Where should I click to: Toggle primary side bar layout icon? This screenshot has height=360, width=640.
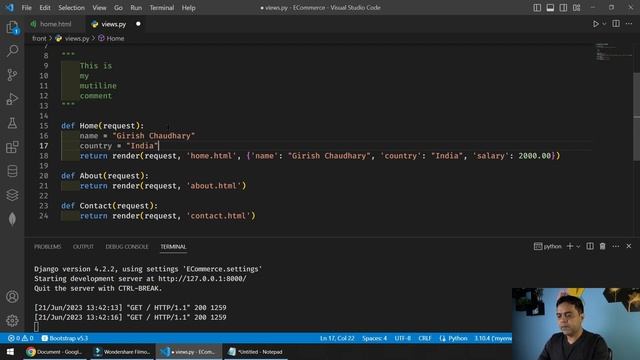pyautogui.click(x=537, y=8)
